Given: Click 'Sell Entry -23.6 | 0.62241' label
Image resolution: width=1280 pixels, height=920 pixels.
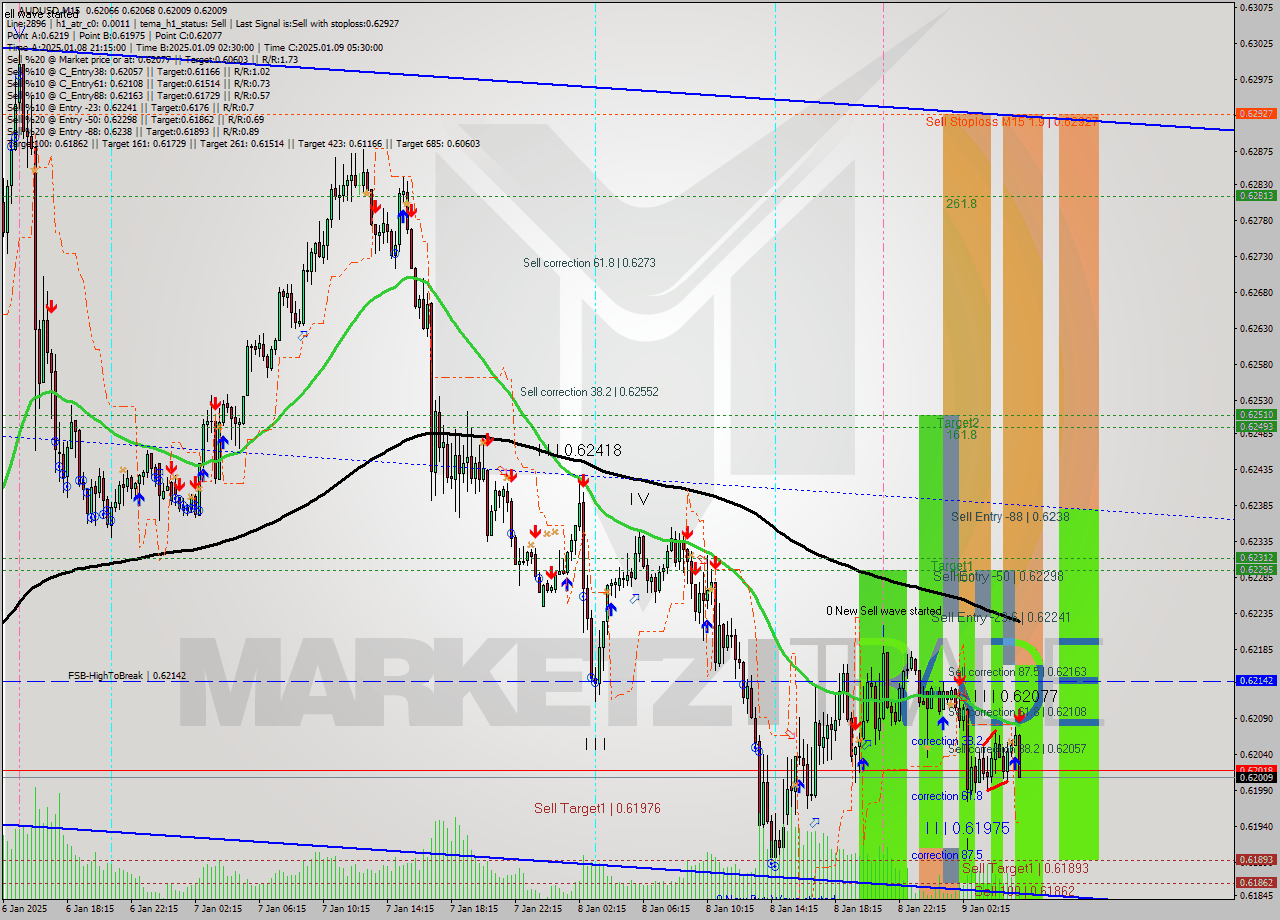Looking at the screenshot, I should click(1001, 618).
